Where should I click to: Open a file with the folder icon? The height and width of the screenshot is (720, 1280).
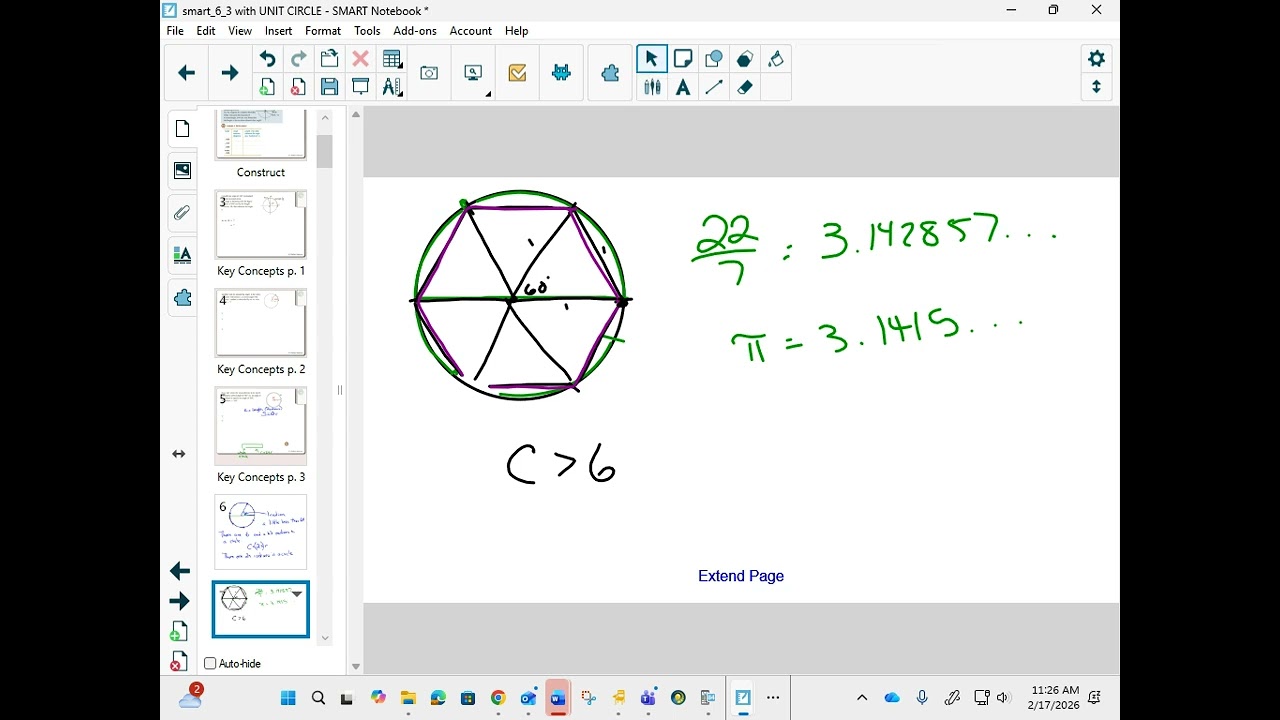click(329, 59)
